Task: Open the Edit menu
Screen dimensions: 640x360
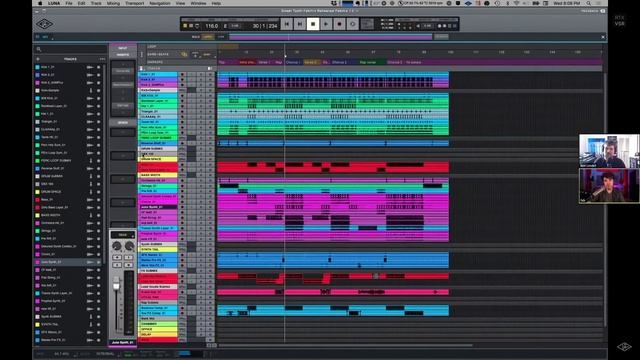Action: tap(82, 3)
